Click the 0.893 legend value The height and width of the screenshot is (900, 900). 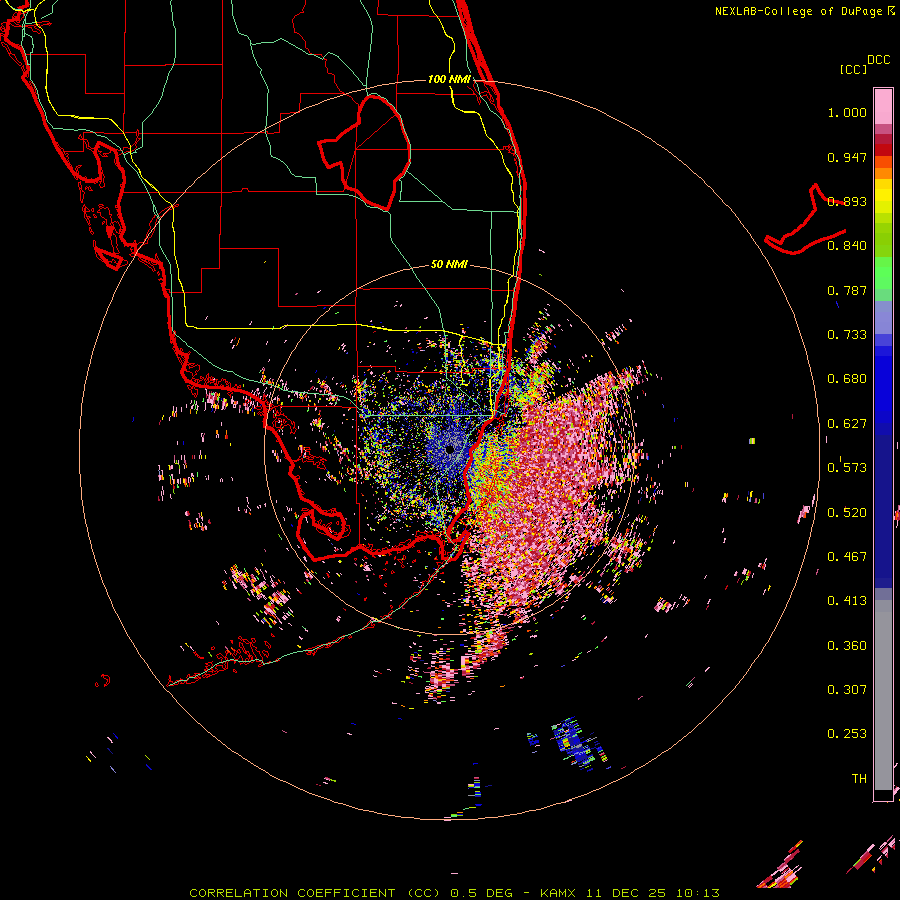[847, 201]
